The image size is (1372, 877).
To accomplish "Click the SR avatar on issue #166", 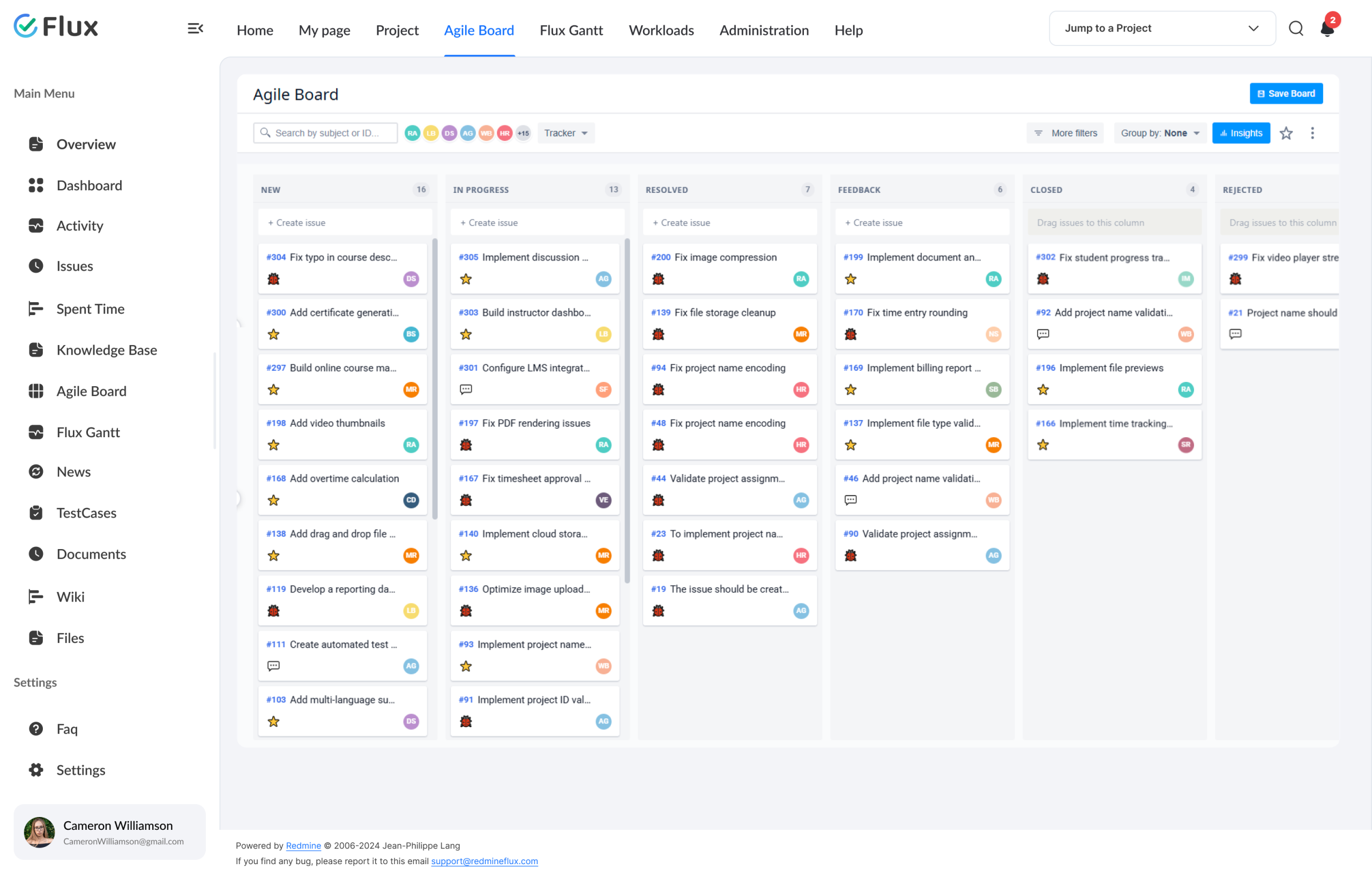I will pos(1185,445).
